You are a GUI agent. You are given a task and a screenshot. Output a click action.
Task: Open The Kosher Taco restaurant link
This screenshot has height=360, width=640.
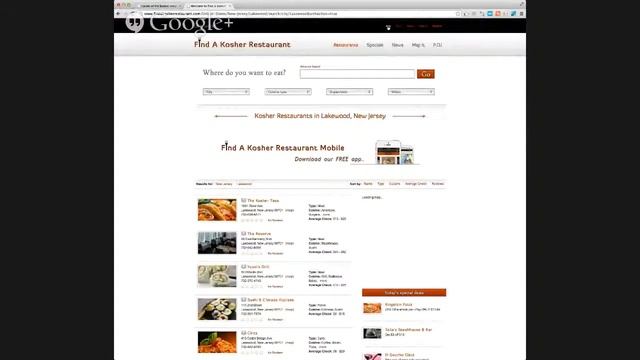[263, 200]
